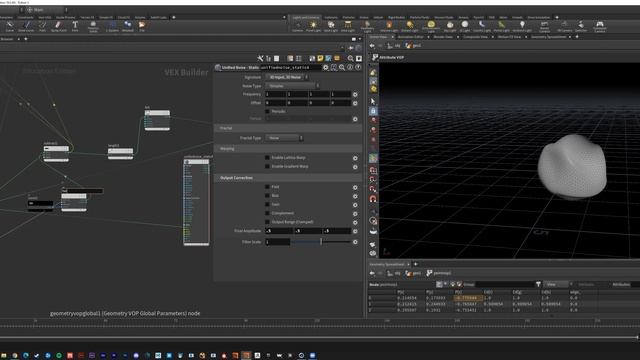640x360 pixels.
Task: Open parameter panel gear menu icon
Action: (x=326, y=67)
